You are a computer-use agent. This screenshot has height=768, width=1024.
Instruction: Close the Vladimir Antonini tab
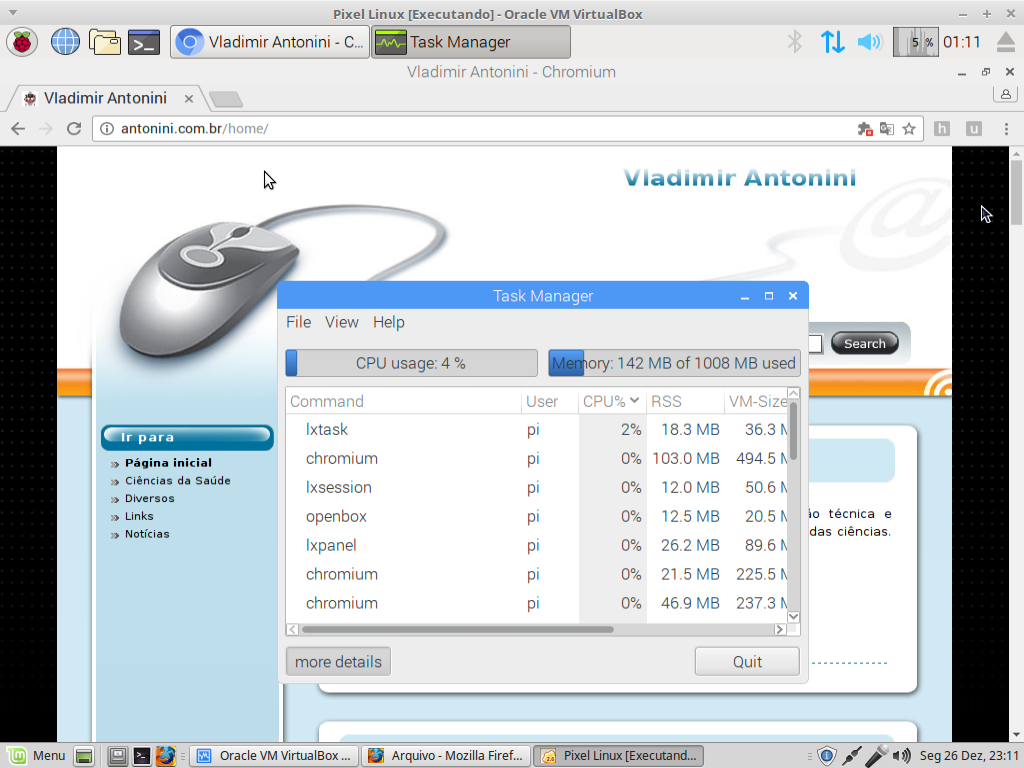coord(189,99)
